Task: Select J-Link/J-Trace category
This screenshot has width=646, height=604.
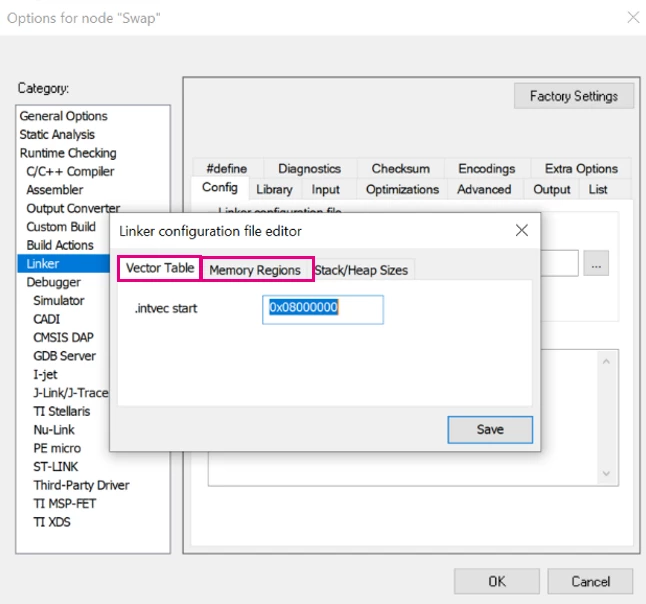Action: click(x=71, y=393)
